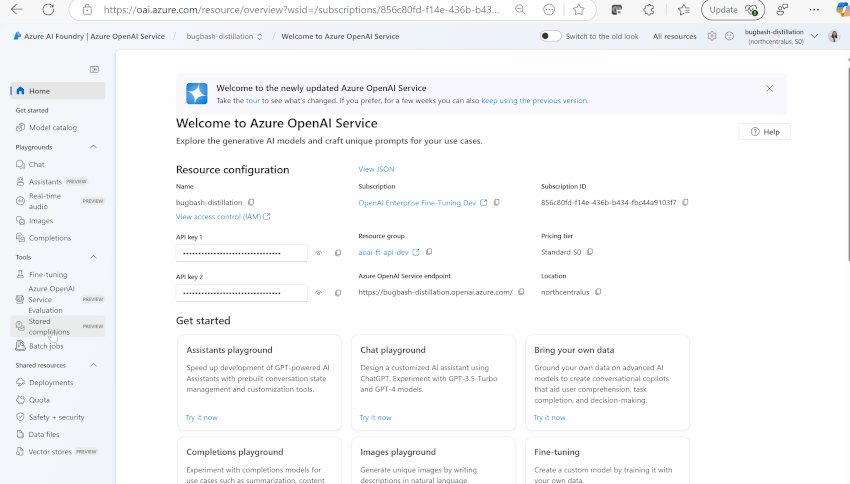Click the View JSON link
This screenshot has width=850, height=484.
pyautogui.click(x=376, y=169)
